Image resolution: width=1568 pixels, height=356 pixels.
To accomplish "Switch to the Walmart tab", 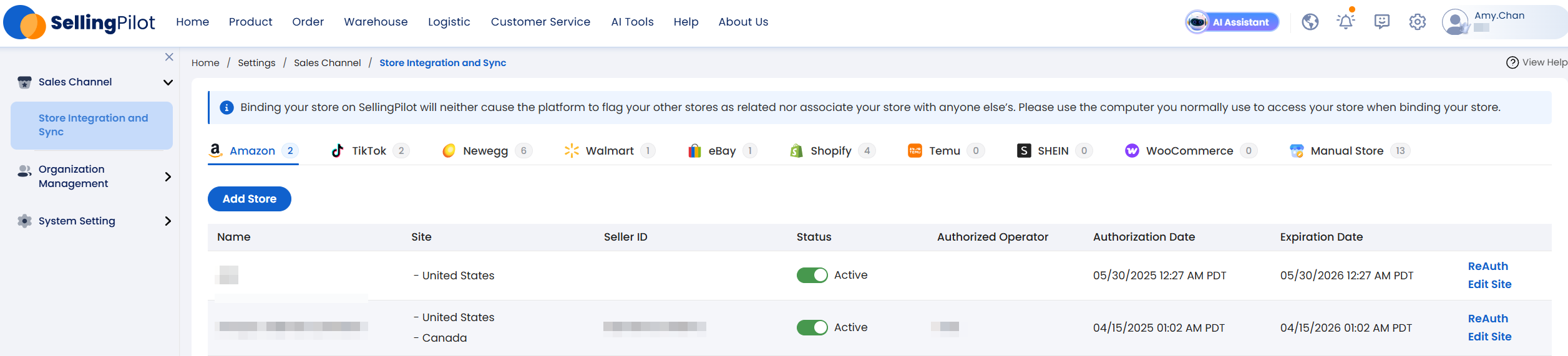I will tap(610, 151).
